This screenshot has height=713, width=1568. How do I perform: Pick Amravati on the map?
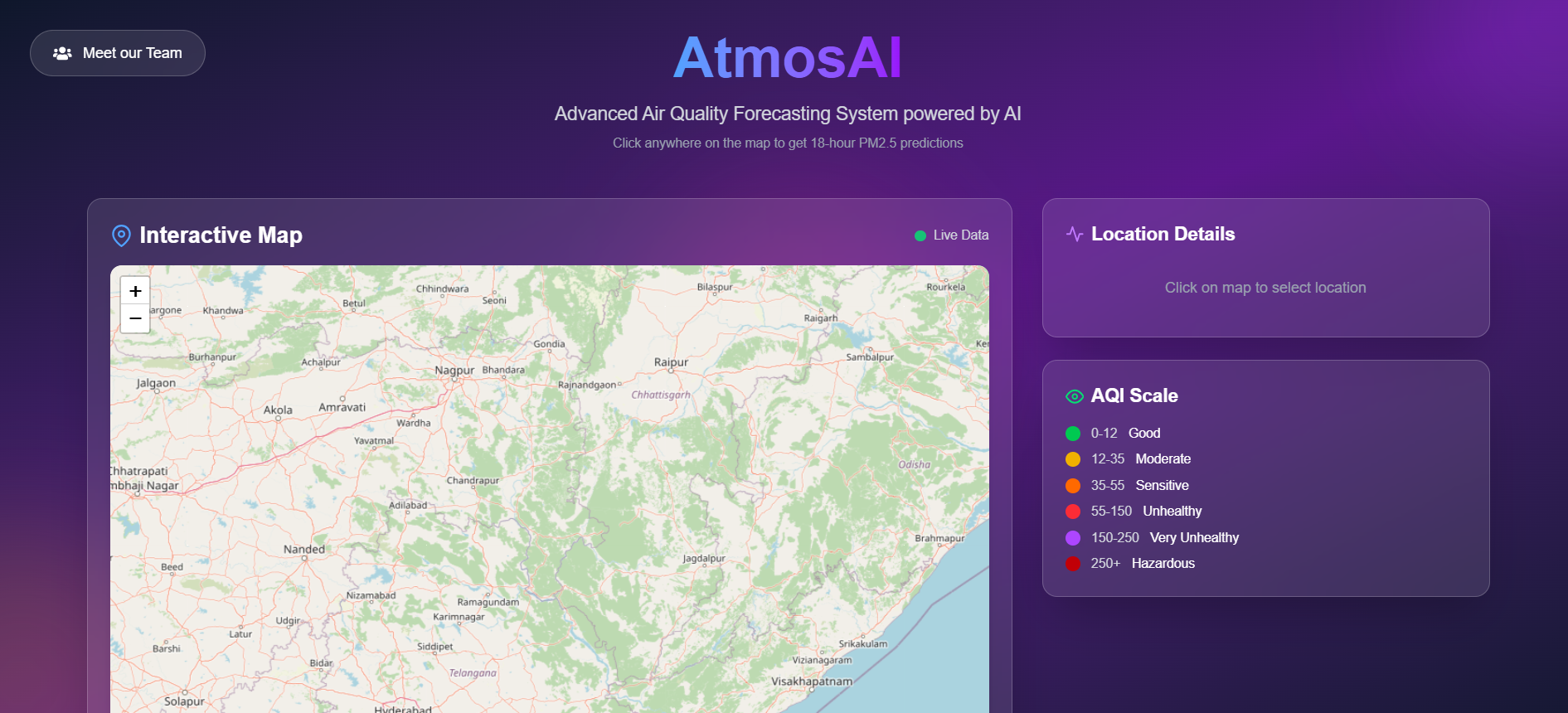point(342,407)
